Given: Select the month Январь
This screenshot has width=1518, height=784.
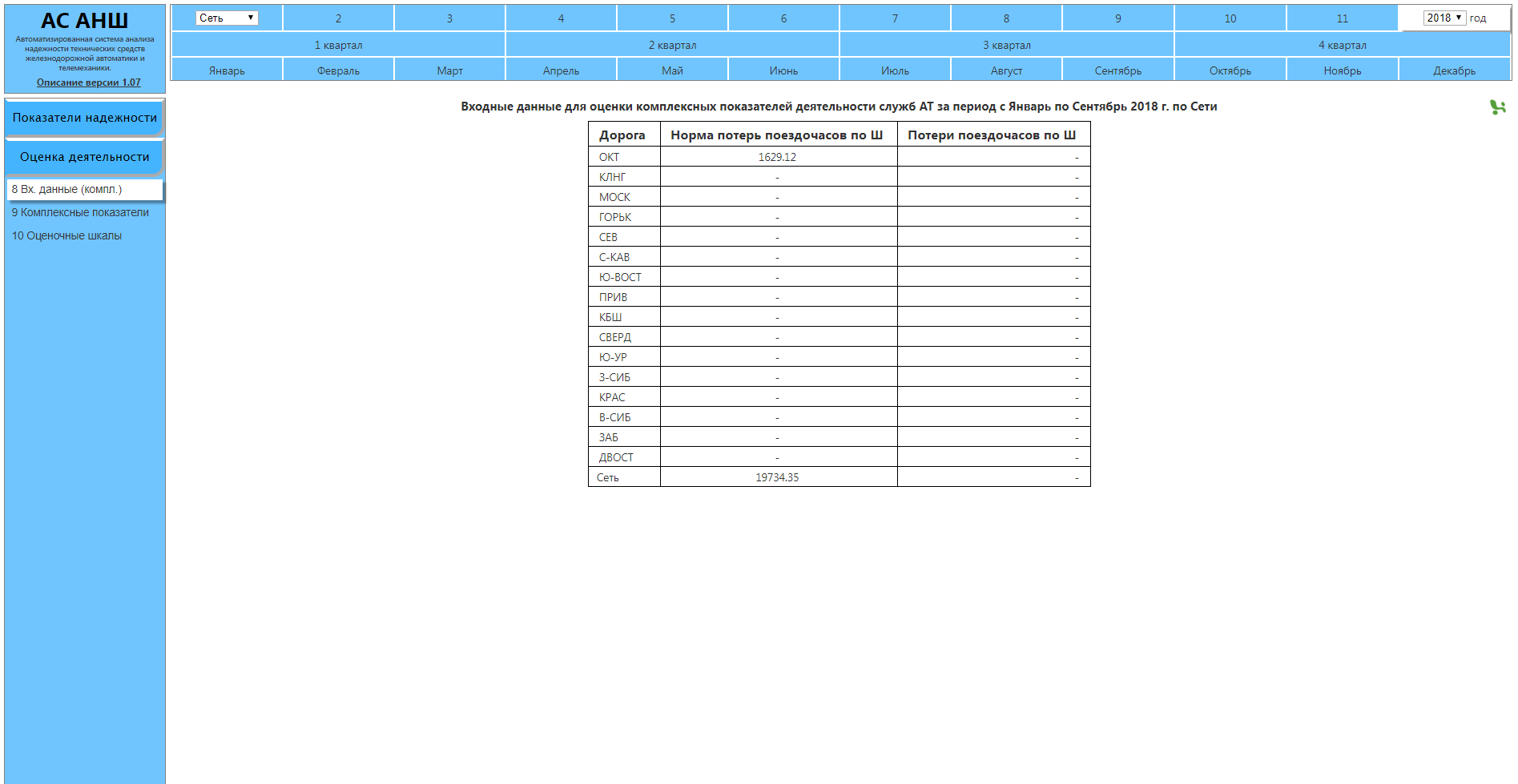Looking at the screenshot, I should 227,70.
